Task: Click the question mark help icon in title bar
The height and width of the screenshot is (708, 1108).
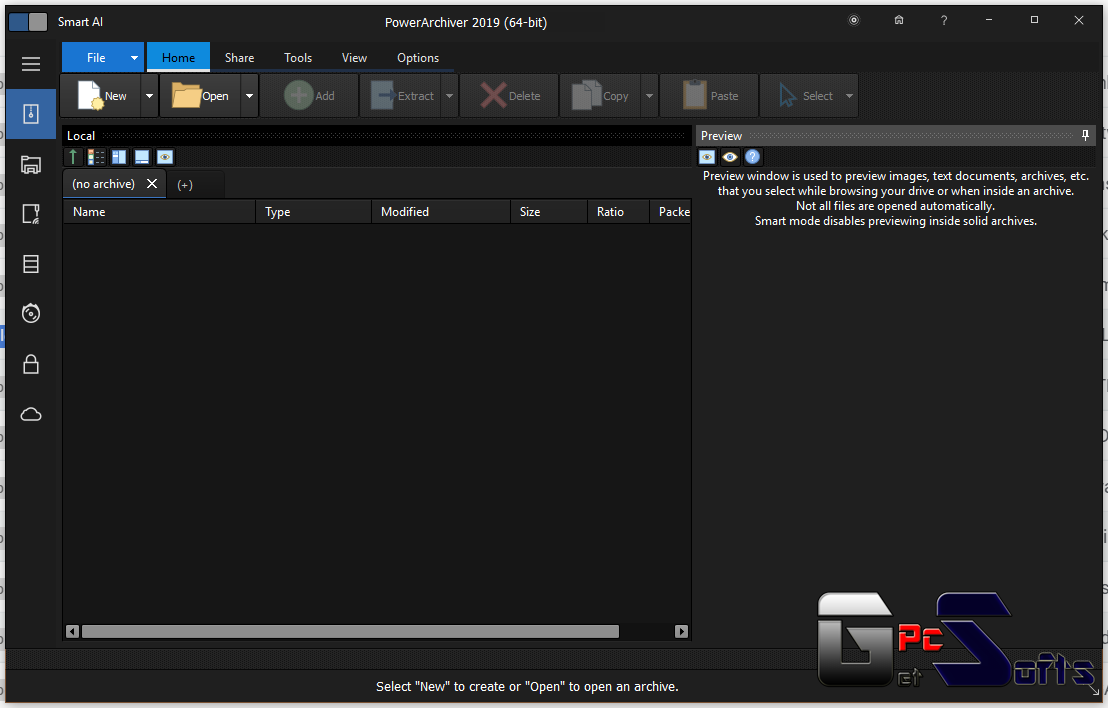Action: click(944, 20)
